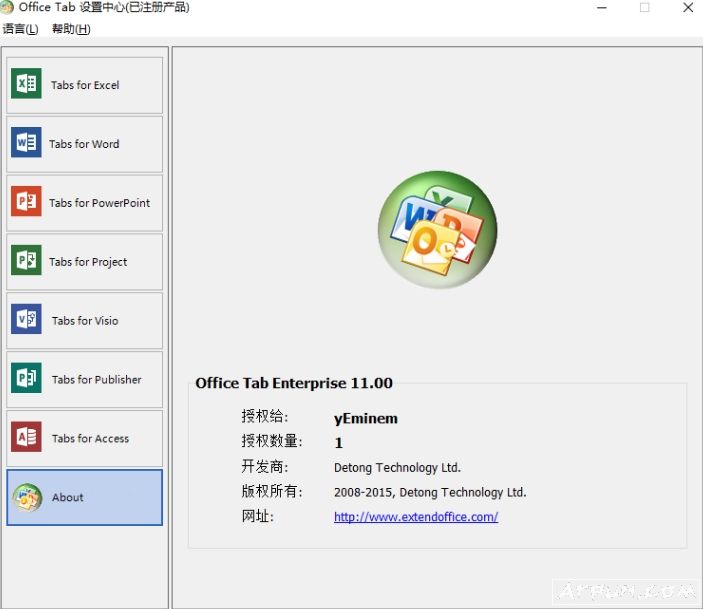Click the Excel icon in the sidebar
Viewport: 703px width, 609px height.
point(26,83)
